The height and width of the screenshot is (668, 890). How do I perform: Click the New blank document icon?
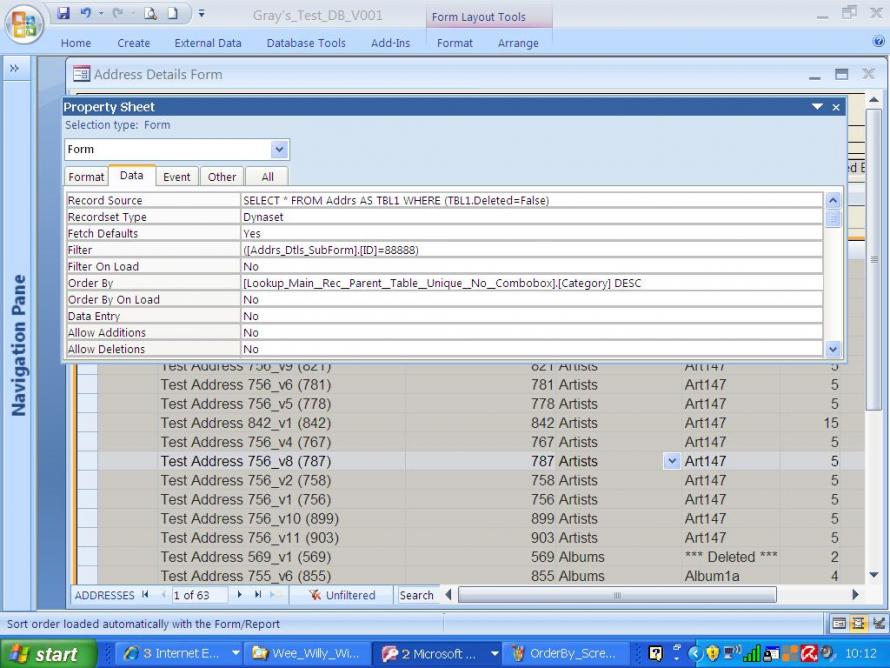(174, 15)
